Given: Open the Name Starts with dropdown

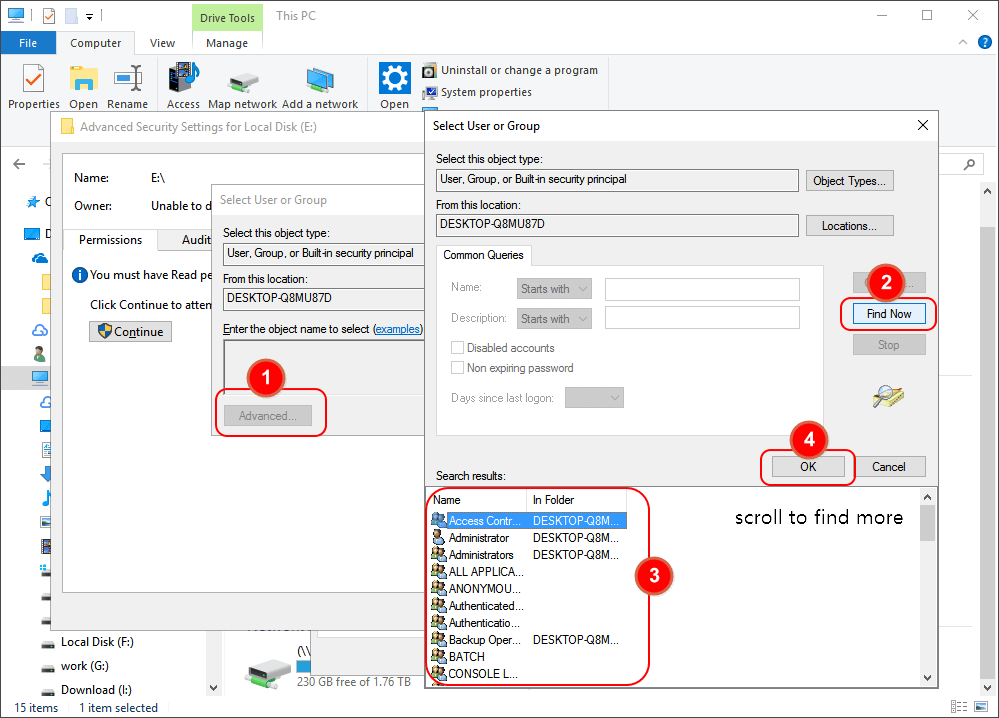Looking at the screenshot, I should (x=555, y=289).
